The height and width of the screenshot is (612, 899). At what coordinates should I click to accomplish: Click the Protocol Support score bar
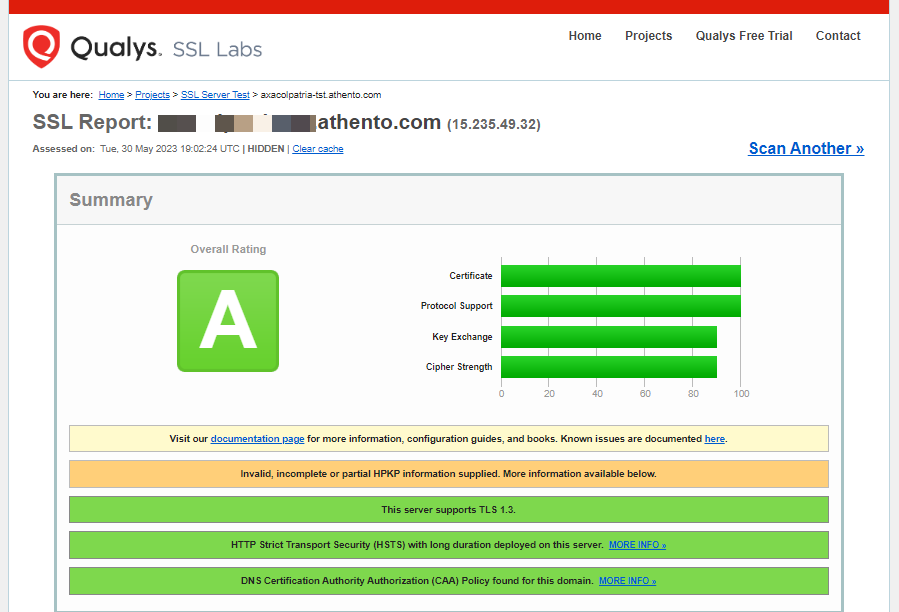pos(620,306)
